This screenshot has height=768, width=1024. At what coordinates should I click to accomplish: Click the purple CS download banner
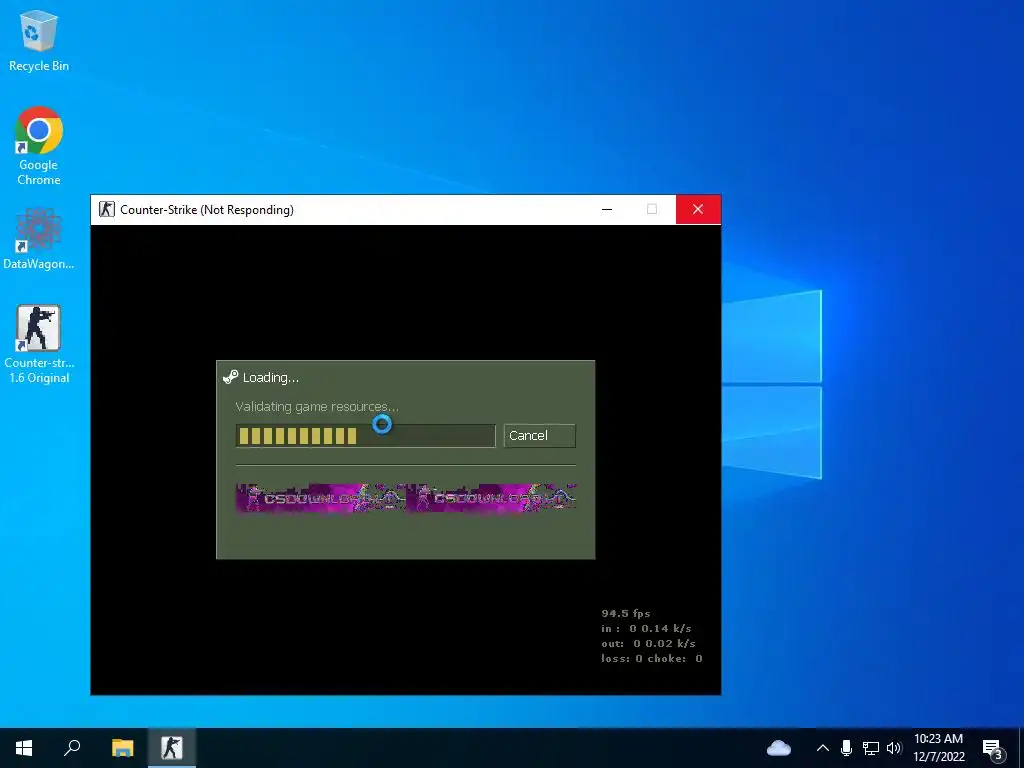click(406, 498)
